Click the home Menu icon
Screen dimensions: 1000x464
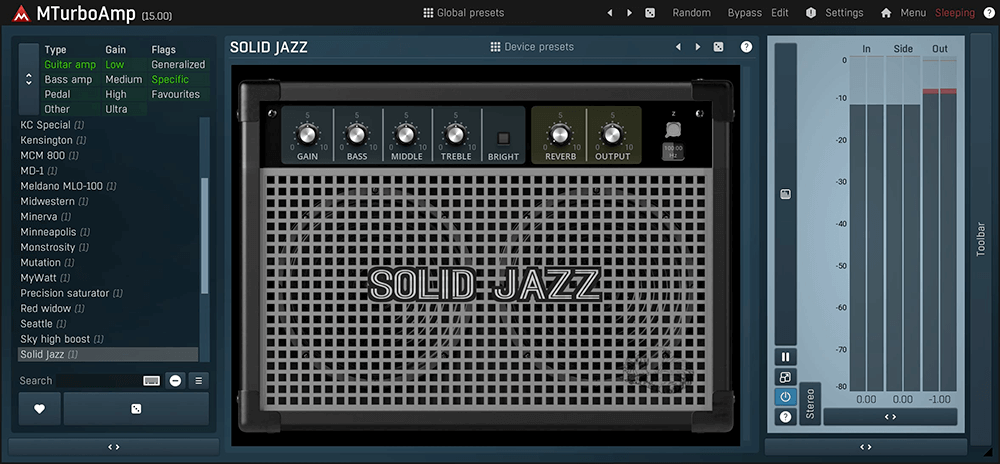[886, 13]
